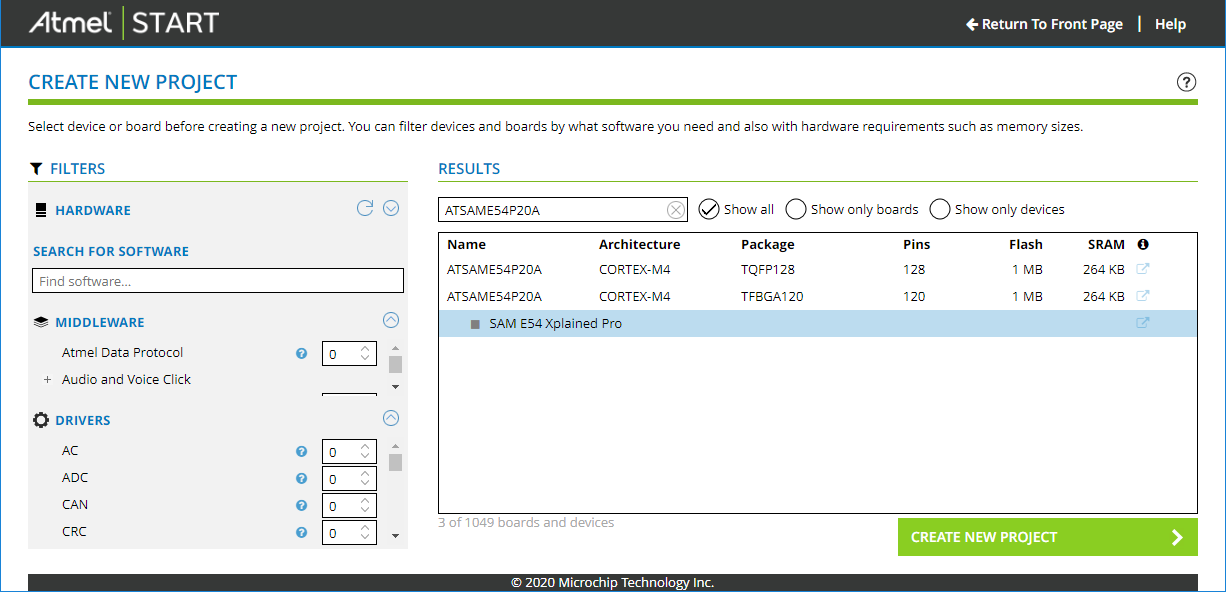Click the SRAM column info icon
Viewport: 1226px width, 592px height.
[x=1143, y=244]
